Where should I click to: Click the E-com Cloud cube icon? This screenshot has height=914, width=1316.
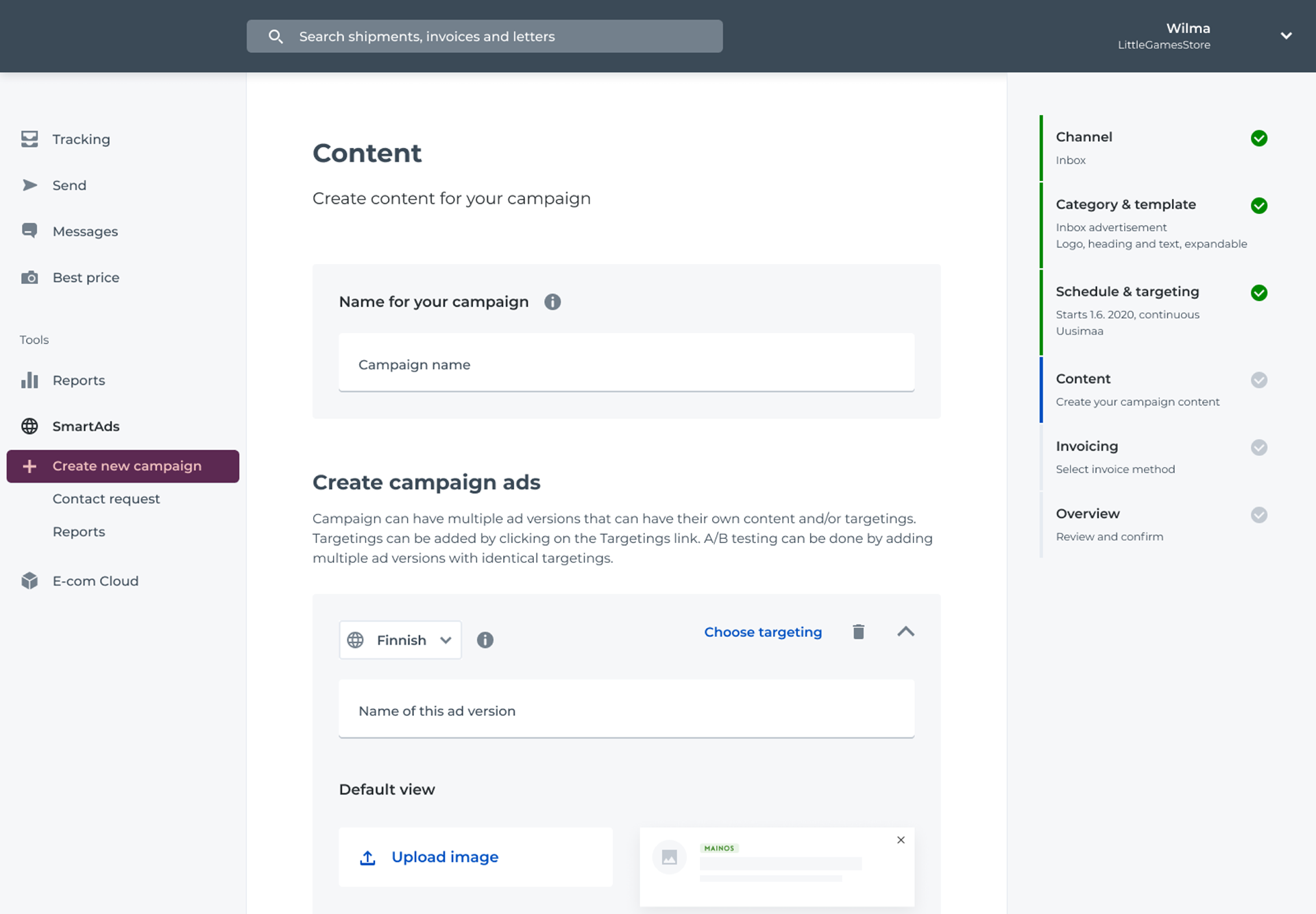[29, 581]
